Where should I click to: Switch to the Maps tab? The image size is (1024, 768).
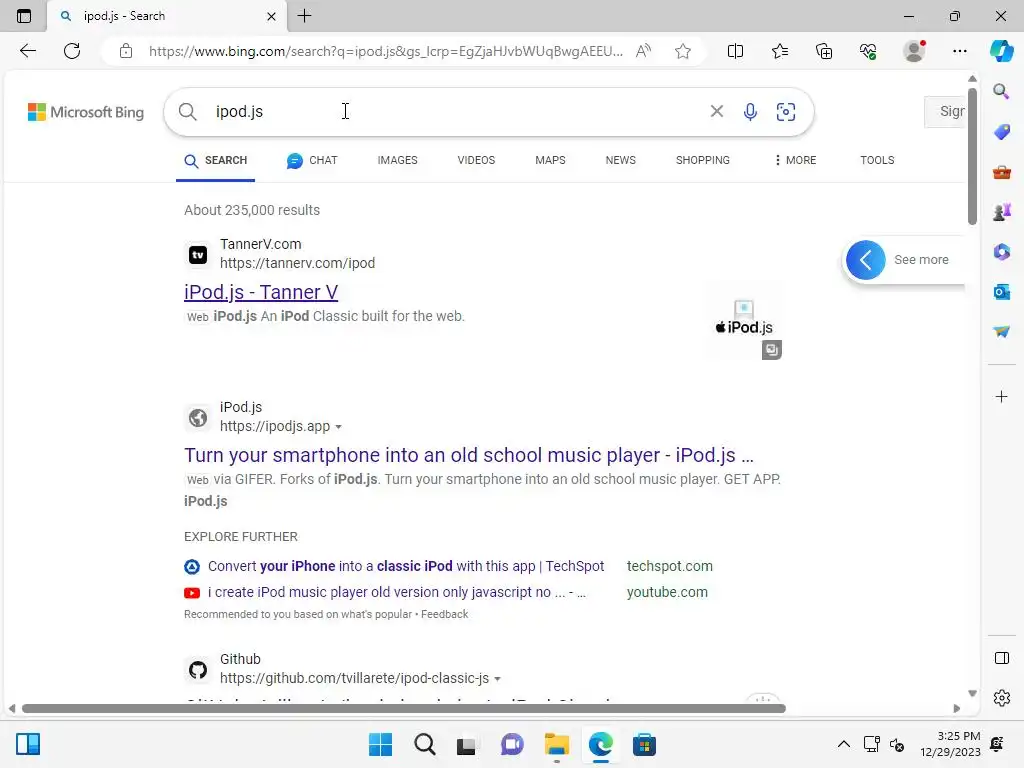[550, 160]
